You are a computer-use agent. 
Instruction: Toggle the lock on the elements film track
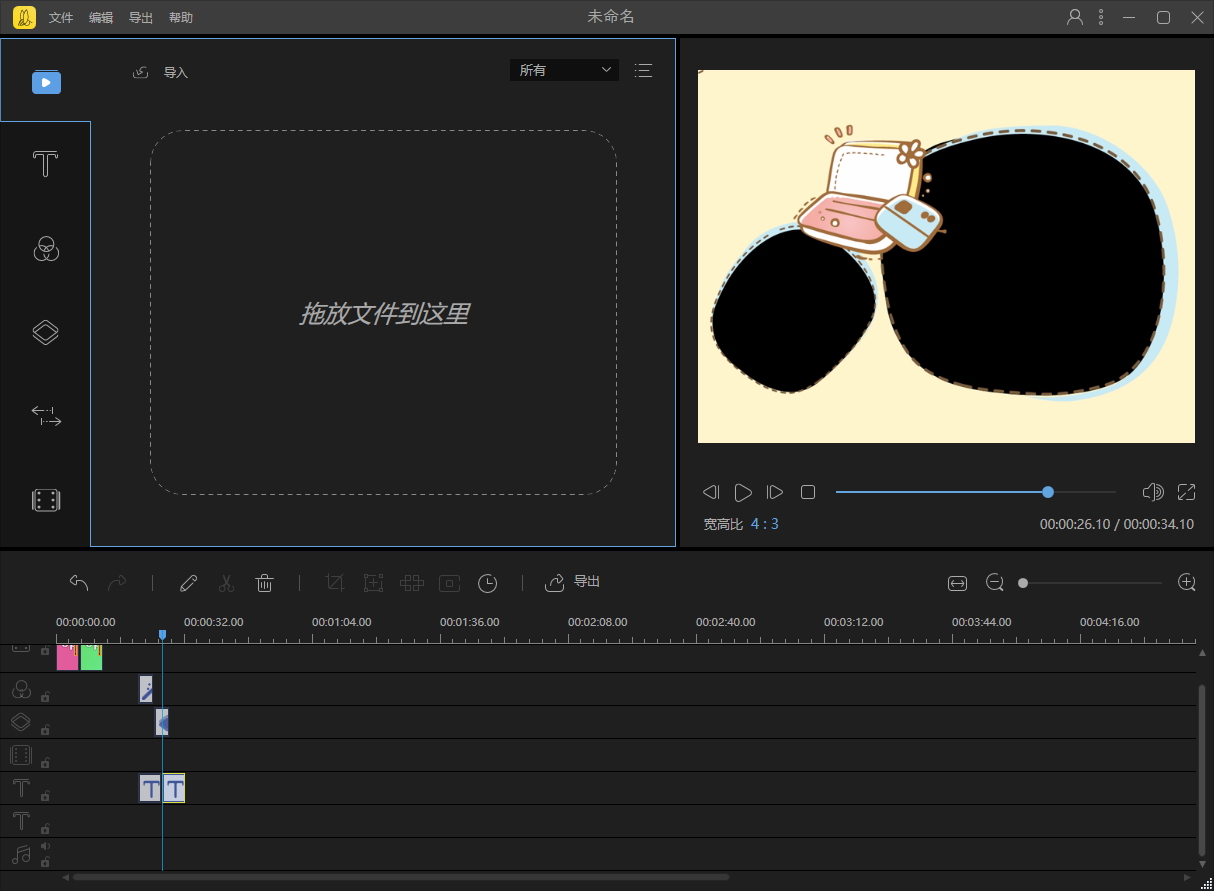coord(45,762)
